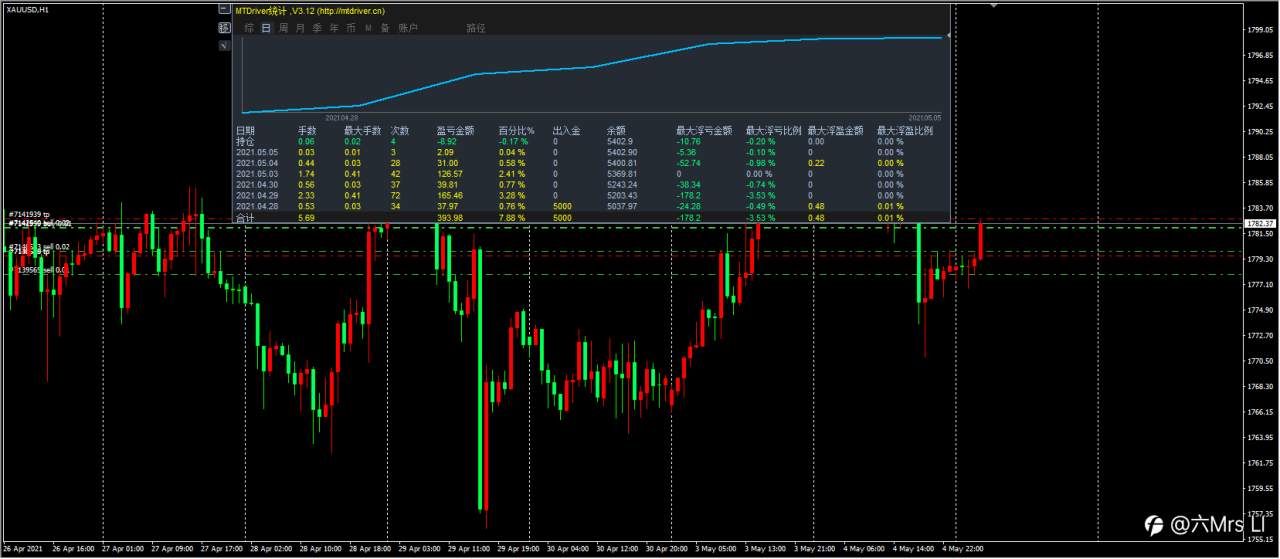Screen dimensions: 1280x559
Task: Click the 手数 column header
Action: (307, 130)
